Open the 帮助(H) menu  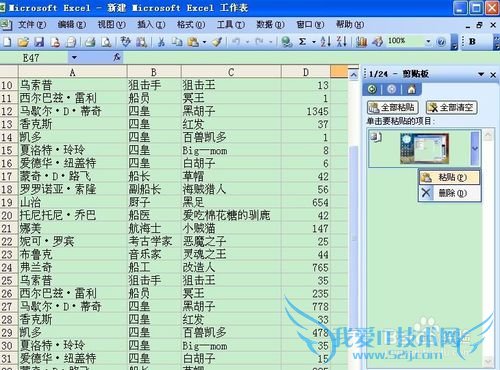350,25
